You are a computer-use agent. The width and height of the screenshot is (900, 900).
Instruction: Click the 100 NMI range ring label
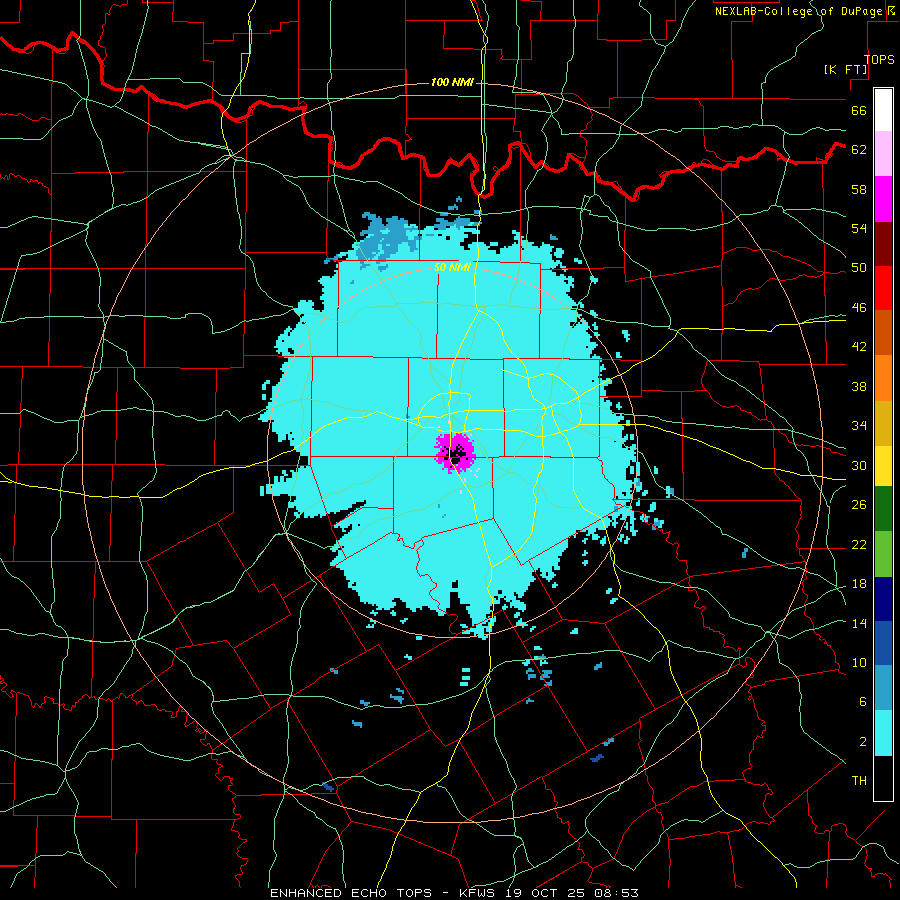[x=452, y=82]
